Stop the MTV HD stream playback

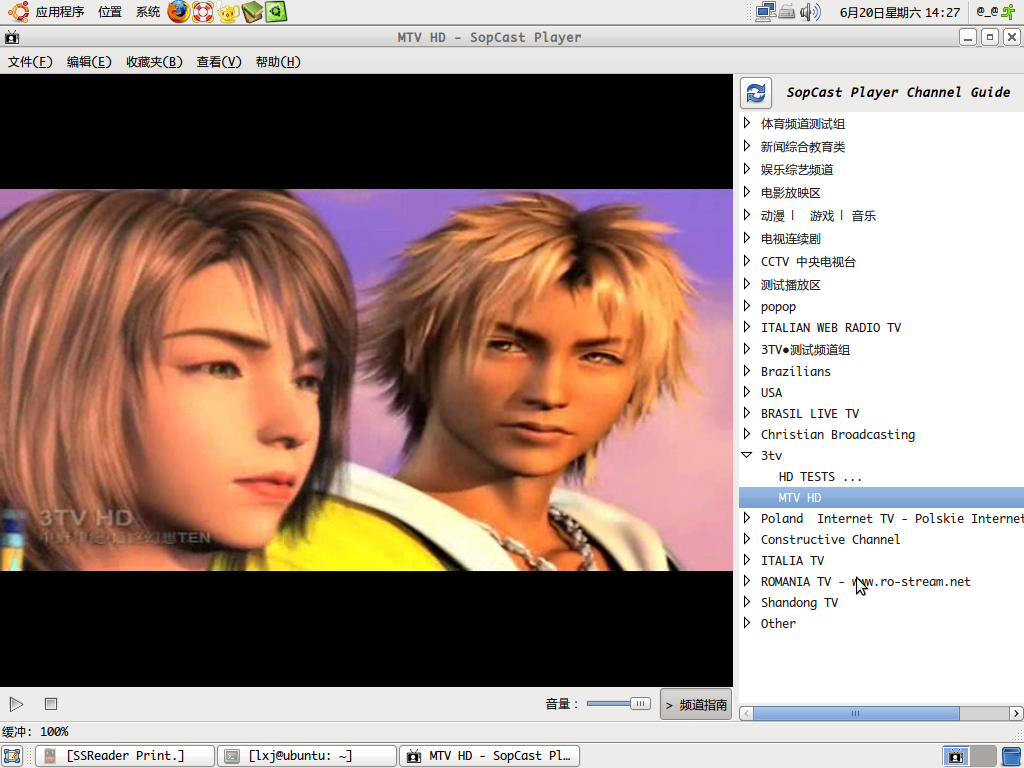point(51,704)
